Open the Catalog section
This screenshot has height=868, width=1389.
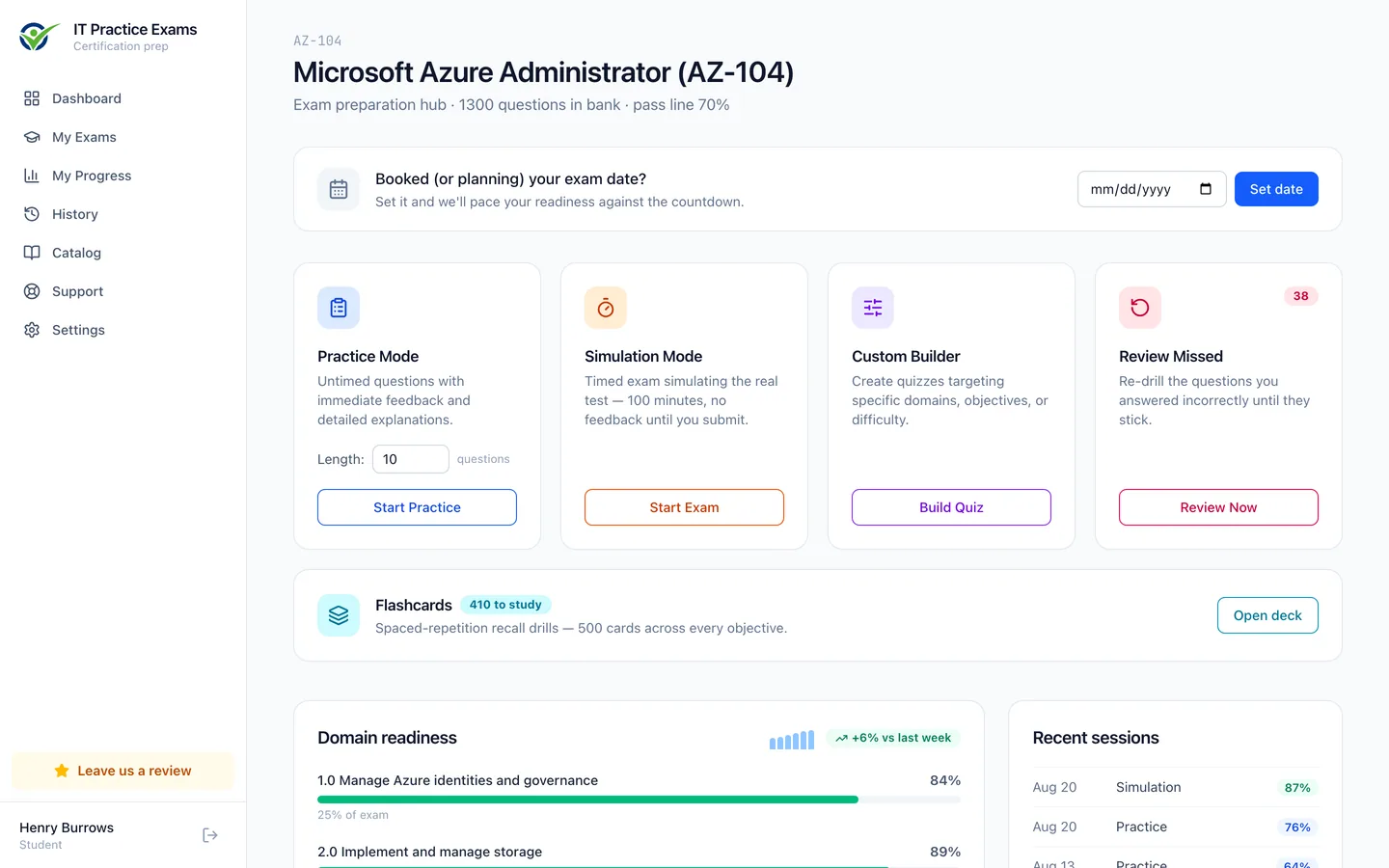(x=123, y=253)
